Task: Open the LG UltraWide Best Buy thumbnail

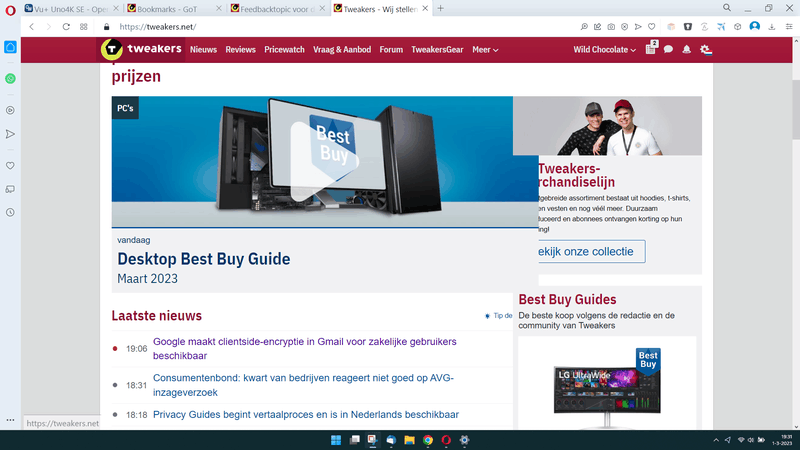Action: click(607, 388)
